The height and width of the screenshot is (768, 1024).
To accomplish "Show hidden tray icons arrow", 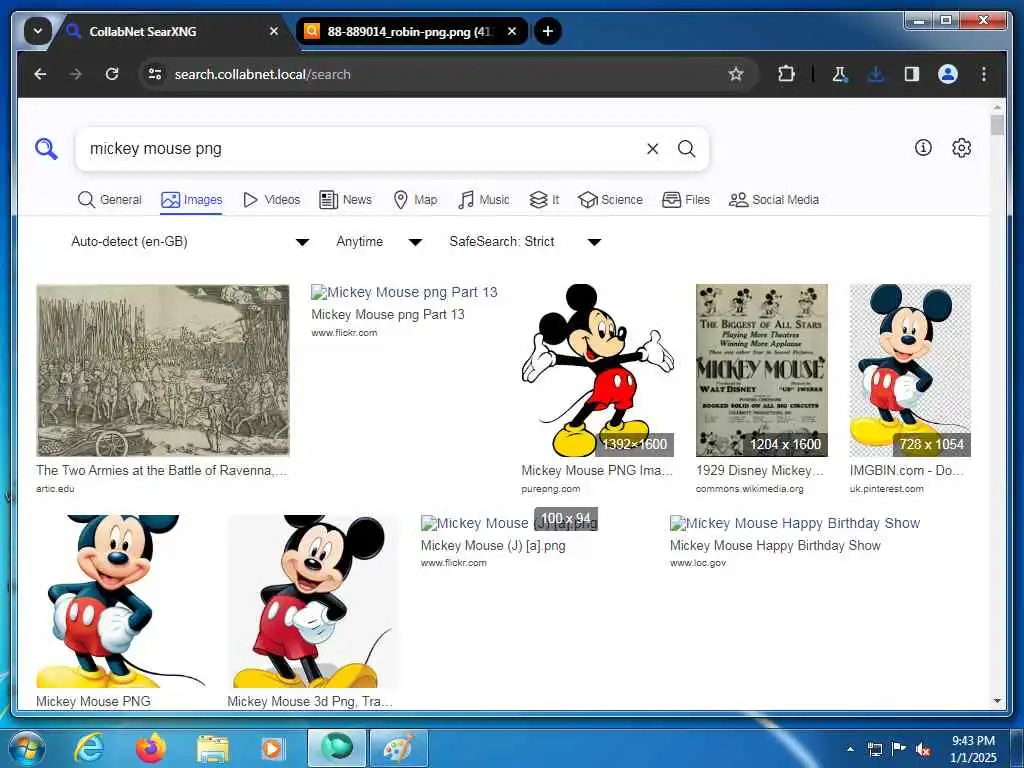I will pyautogui.click(x=850, y=749).
